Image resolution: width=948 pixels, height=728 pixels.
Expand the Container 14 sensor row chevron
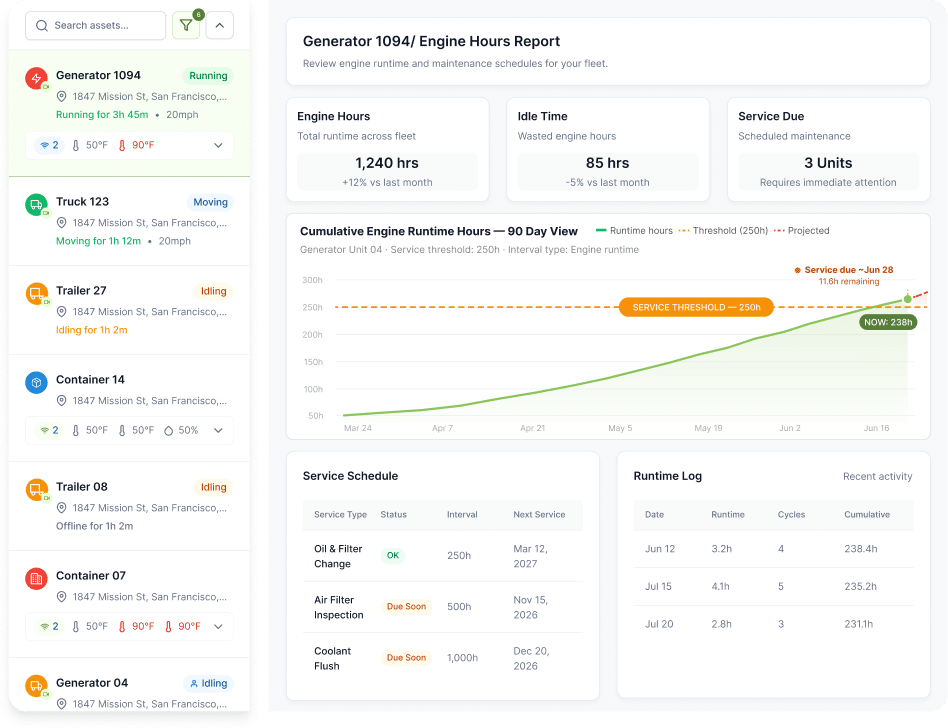point(218,431)
